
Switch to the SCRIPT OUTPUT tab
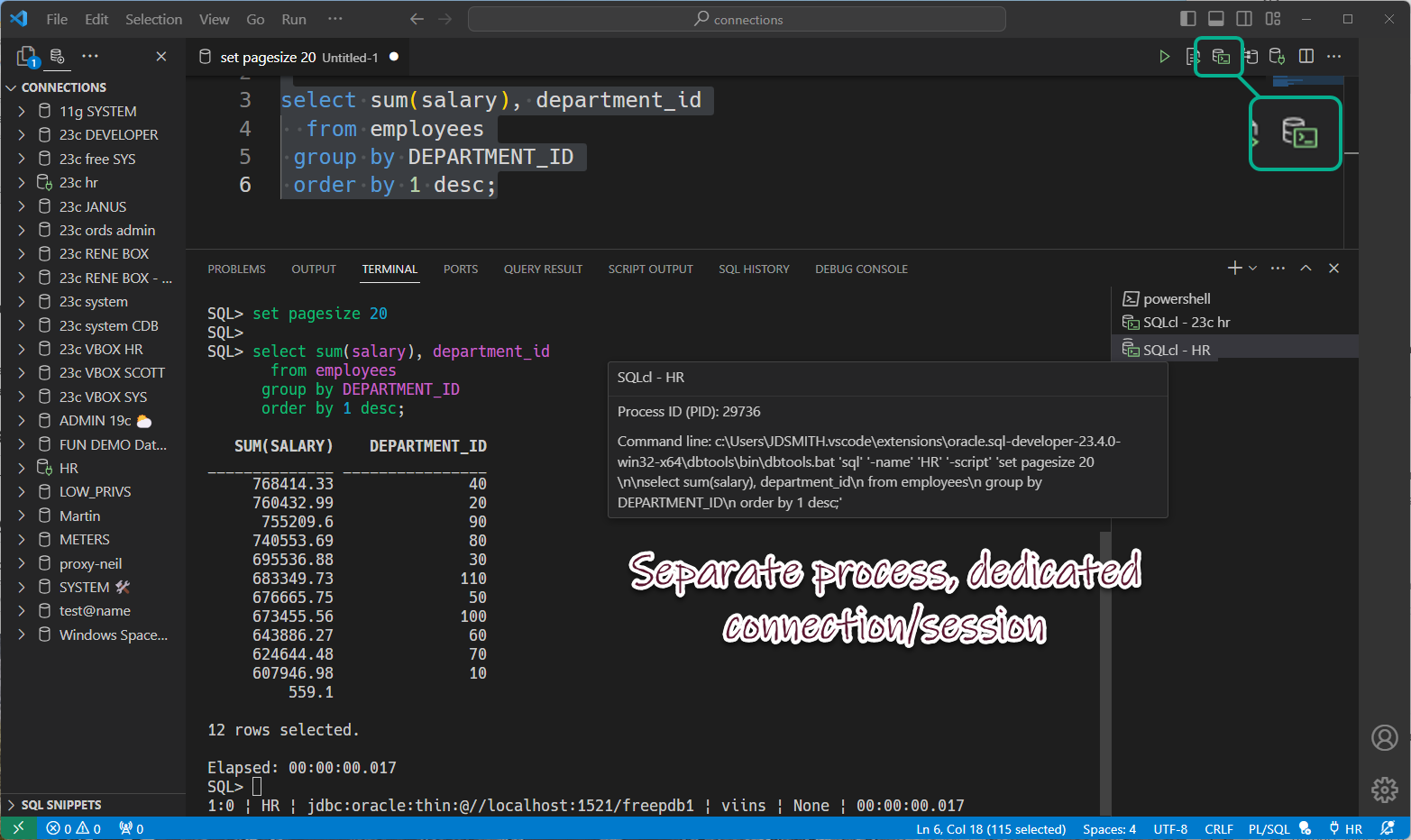point(650,269)
